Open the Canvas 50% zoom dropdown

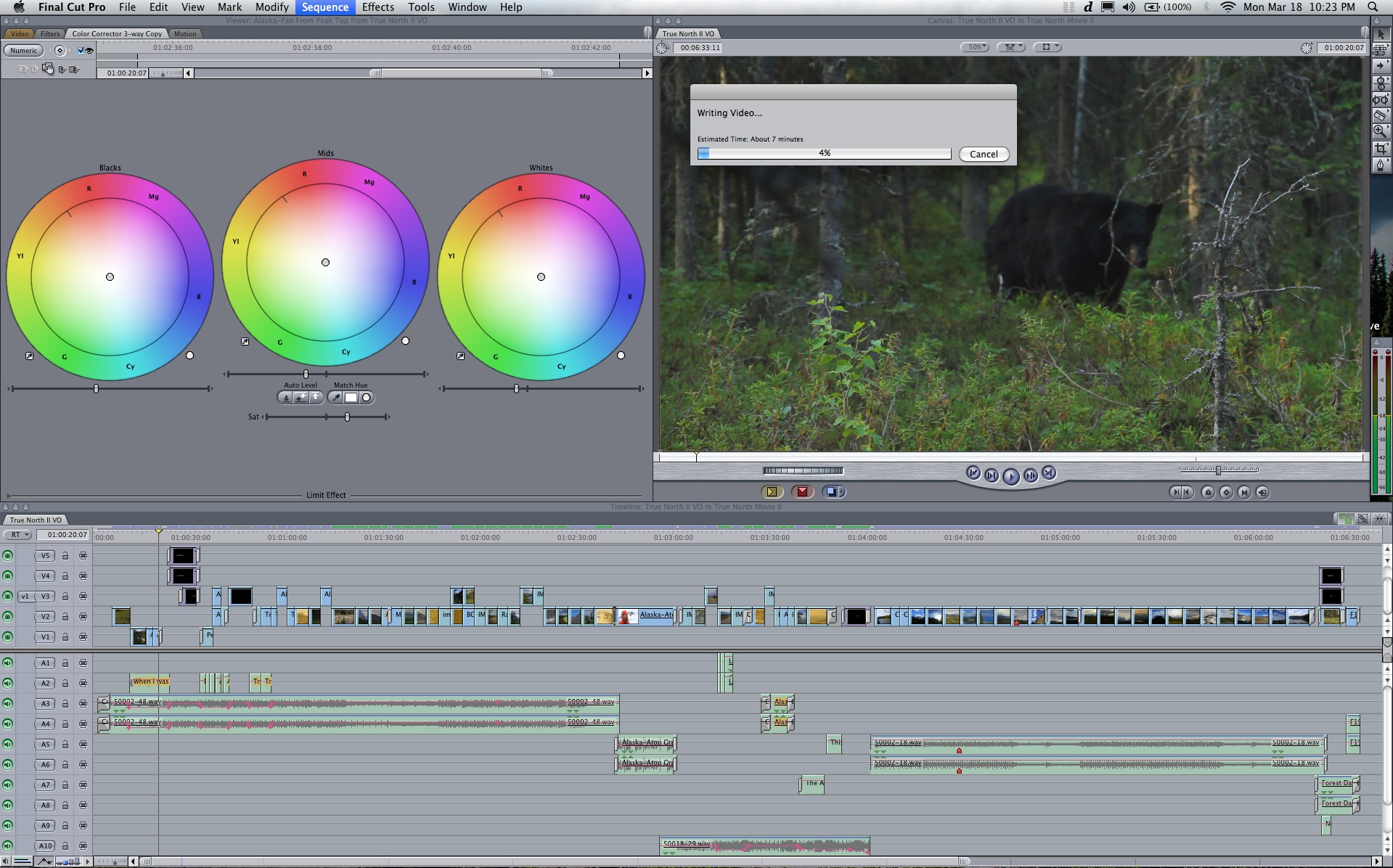pyautogui.click(x=975, y=47)
